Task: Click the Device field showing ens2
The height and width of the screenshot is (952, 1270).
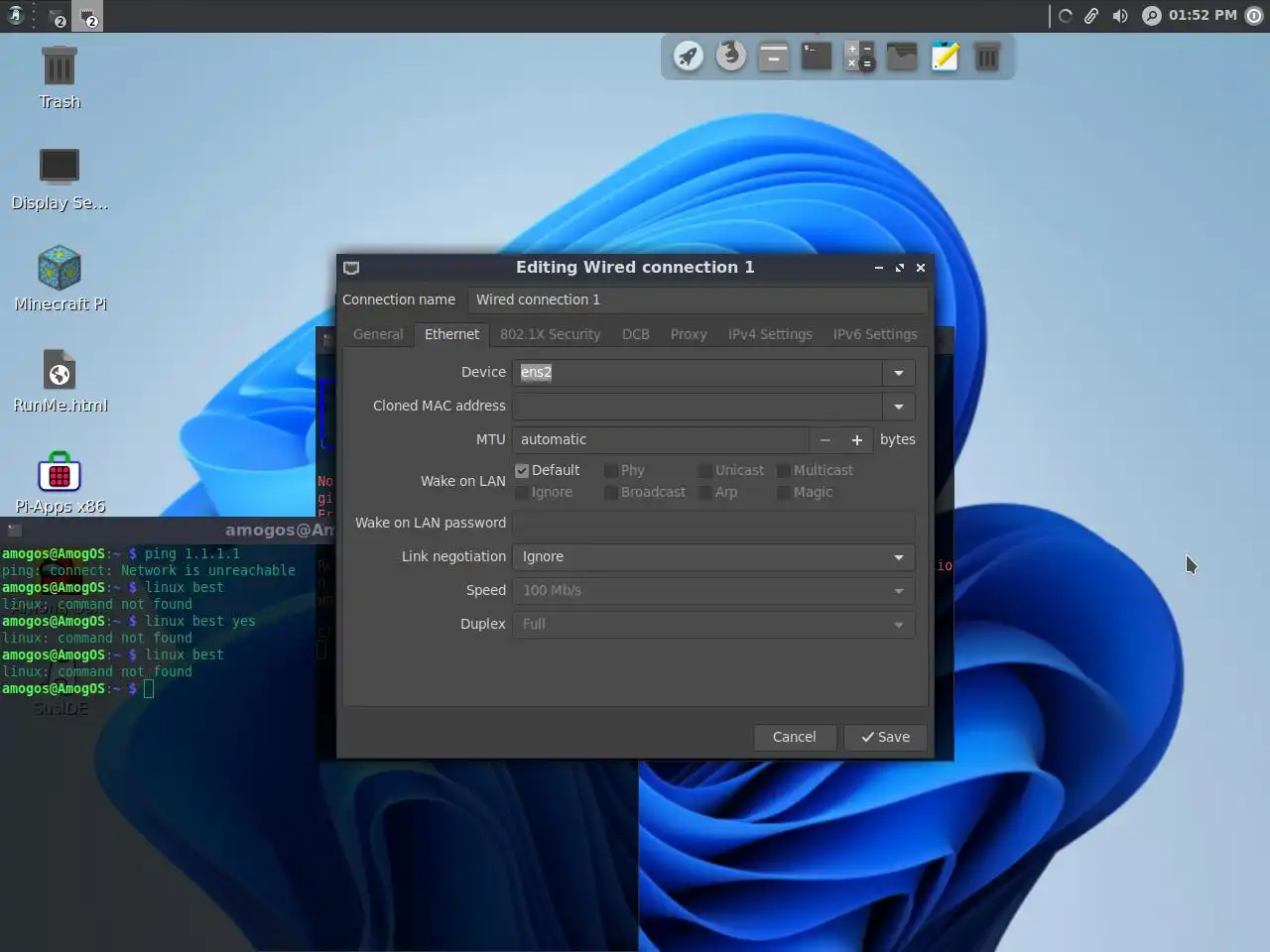Action: tap(698, 373)
